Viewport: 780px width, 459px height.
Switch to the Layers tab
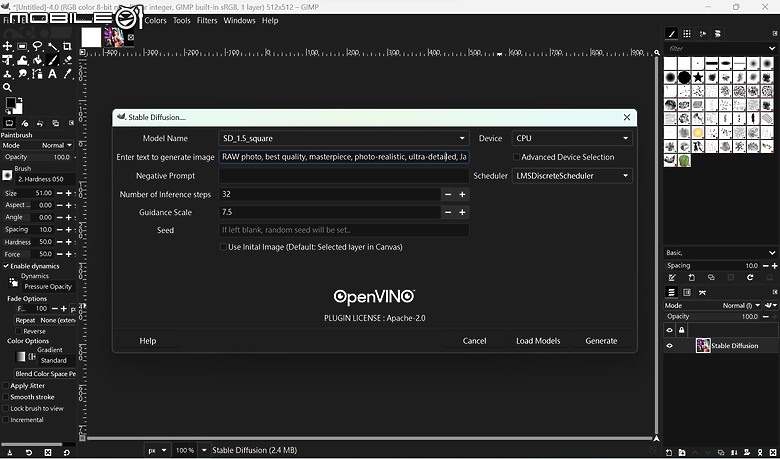coord(671,292)
